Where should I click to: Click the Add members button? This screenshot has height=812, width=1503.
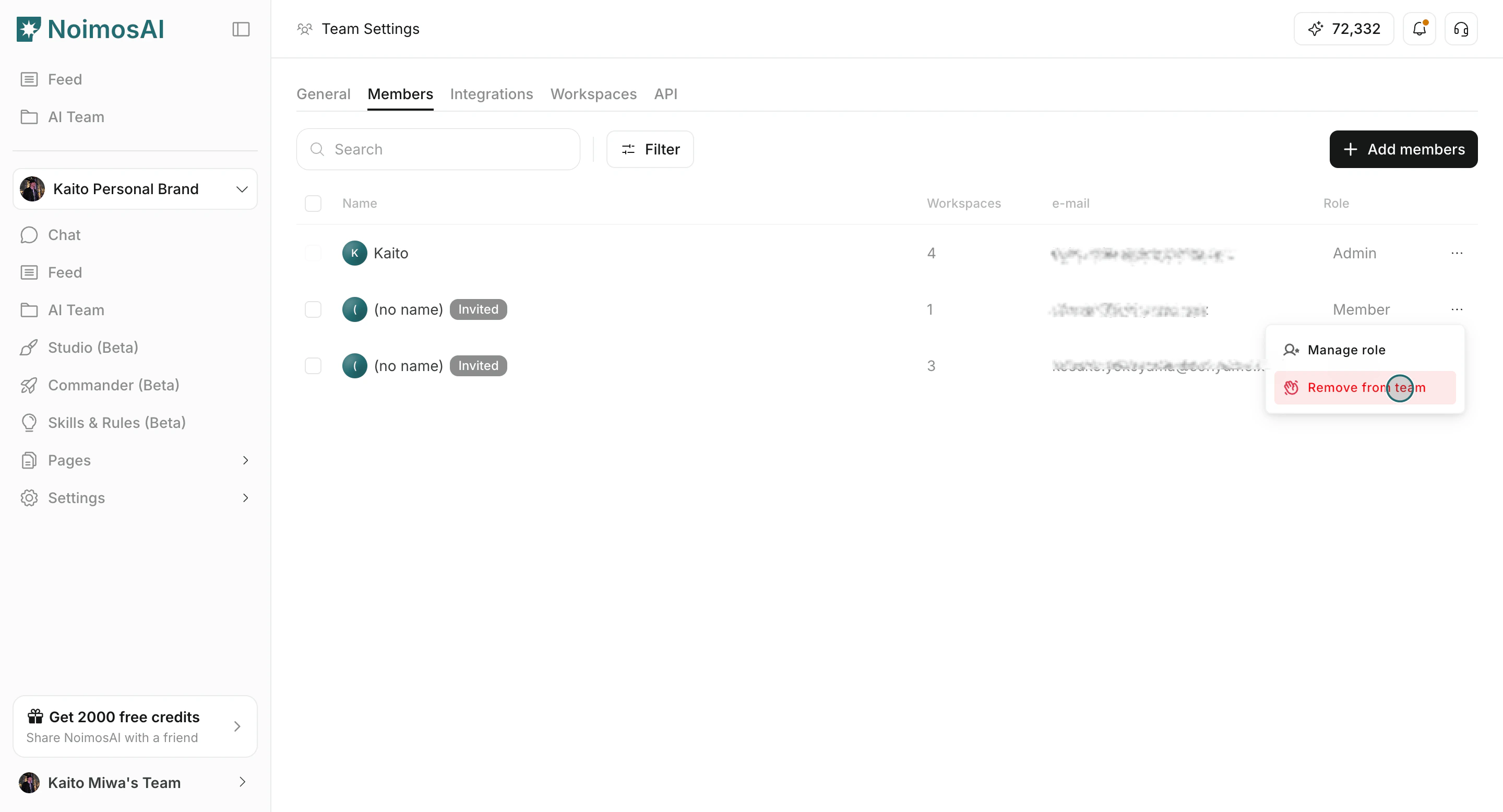[1403, 149]
